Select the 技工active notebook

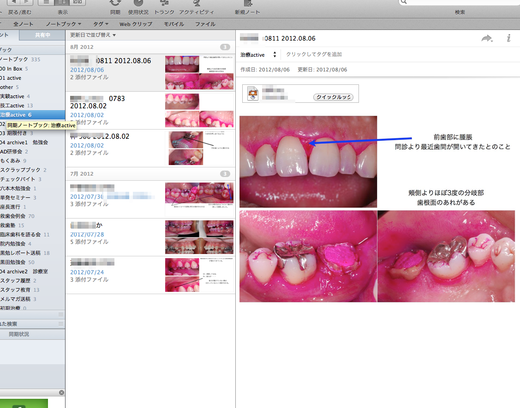32,105
